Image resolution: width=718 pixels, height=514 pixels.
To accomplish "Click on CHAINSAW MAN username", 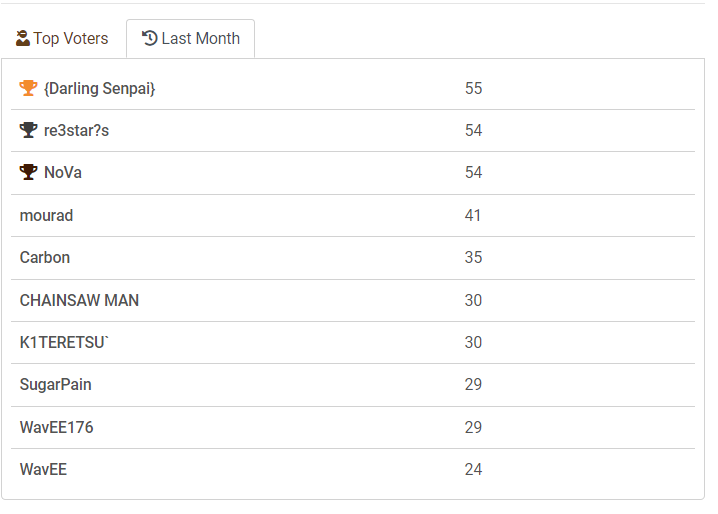I will tap(79, 300).
